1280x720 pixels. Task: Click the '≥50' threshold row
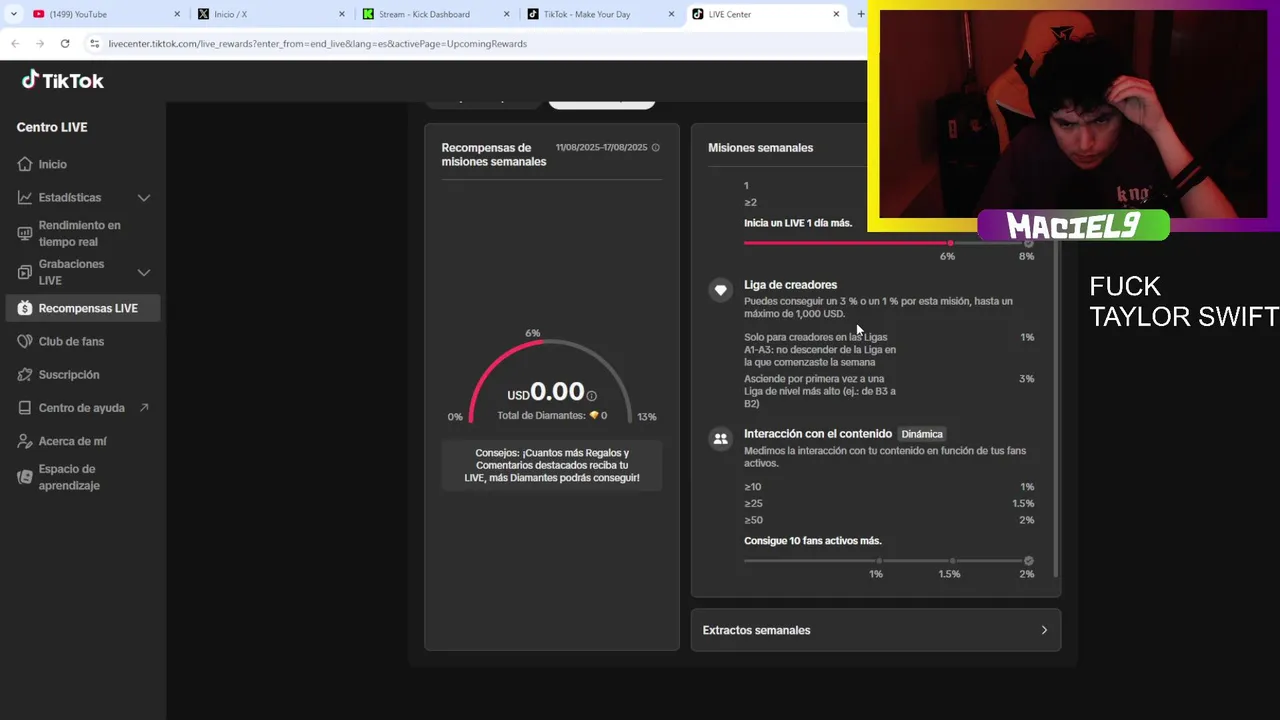tap(889, 520)
